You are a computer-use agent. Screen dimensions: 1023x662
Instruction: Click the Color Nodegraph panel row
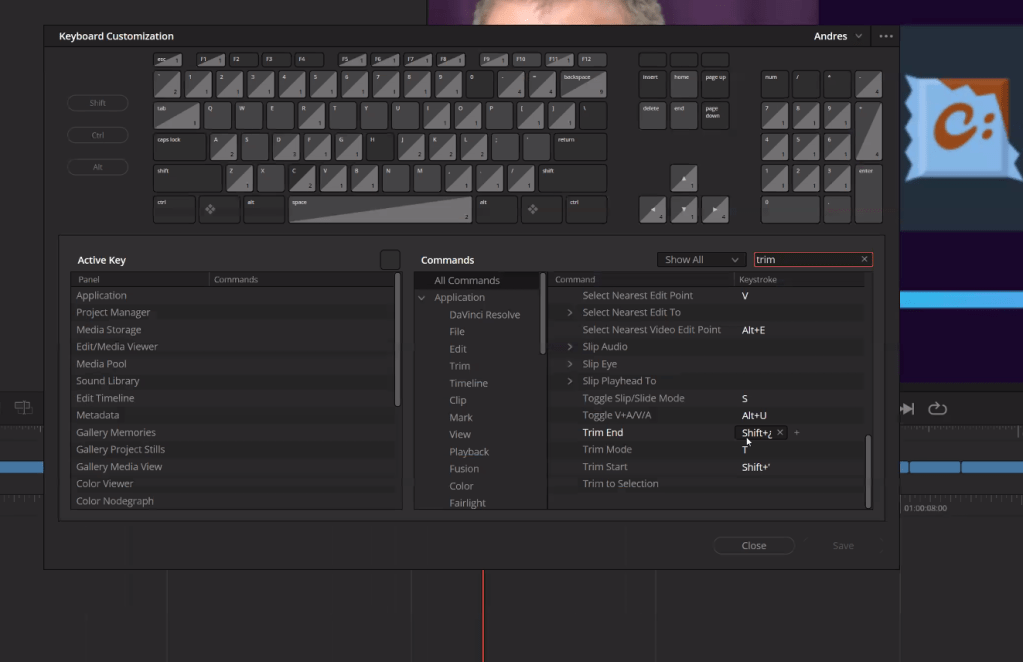(233, 501)
